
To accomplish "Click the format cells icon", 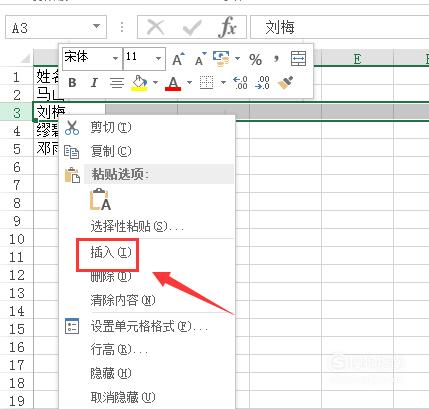I will pos(72,326).
